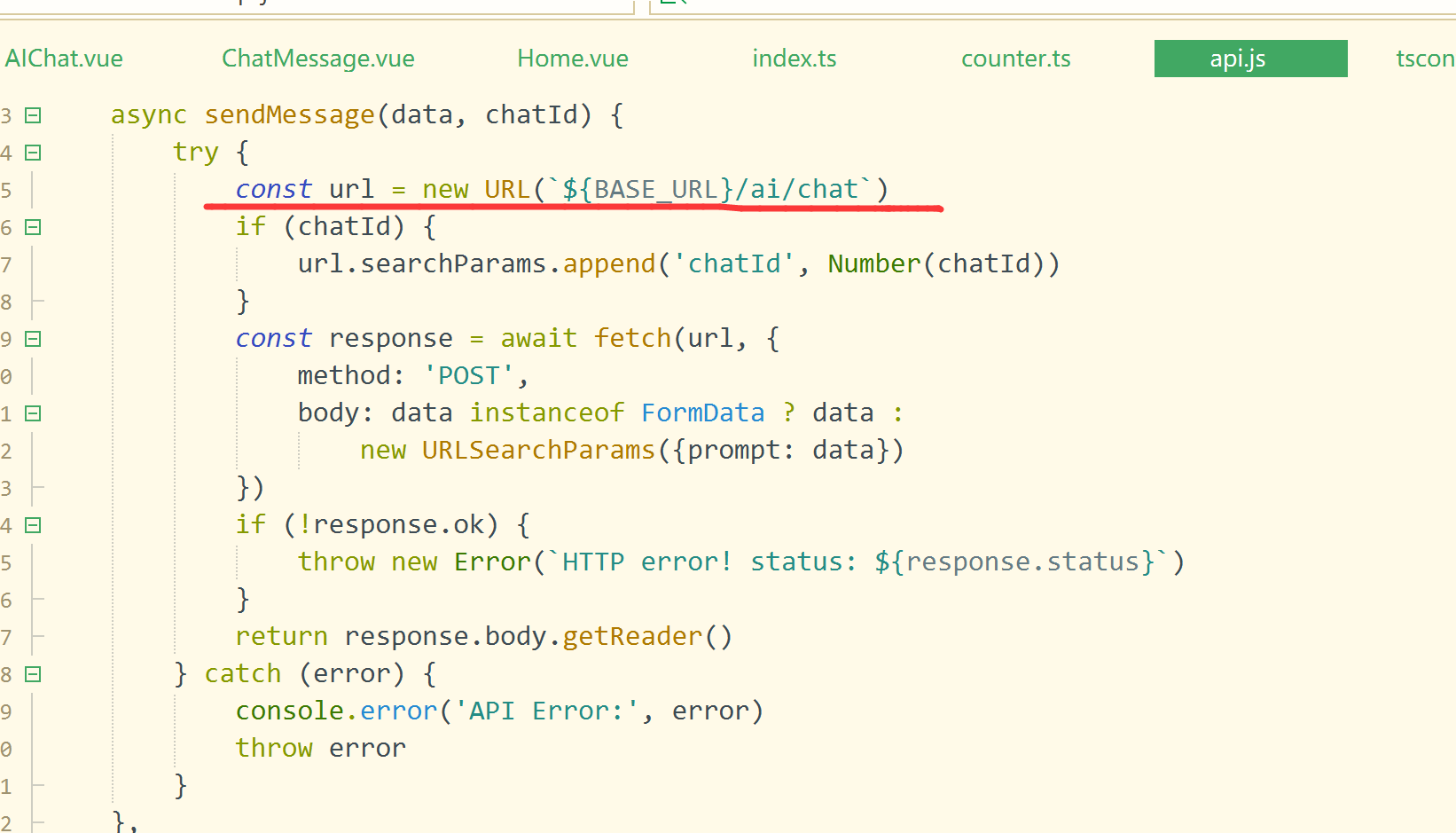Collapse the if (!response.ok) block

(33, 525)
